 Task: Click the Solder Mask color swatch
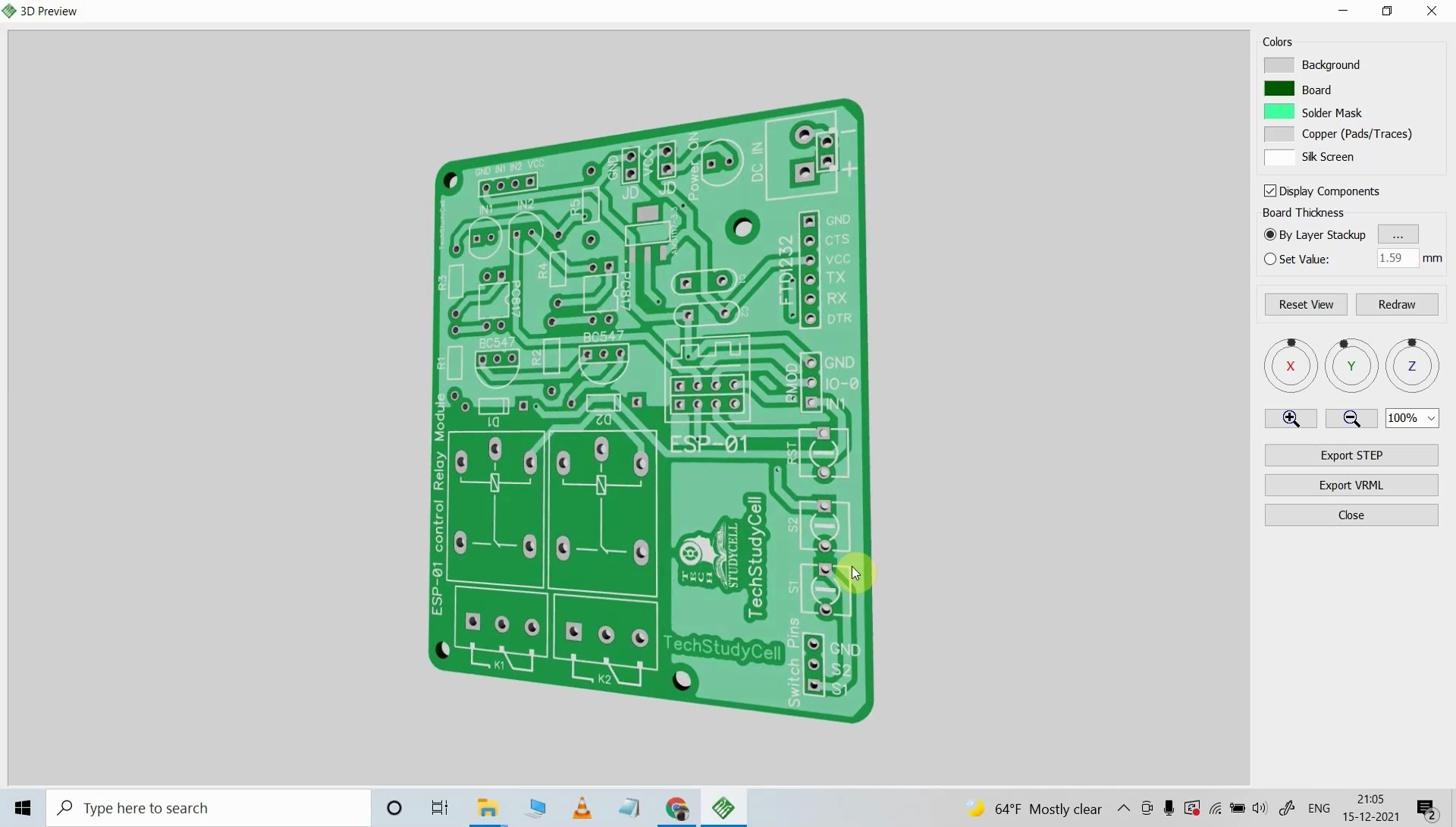click(x=1279, y=112)
